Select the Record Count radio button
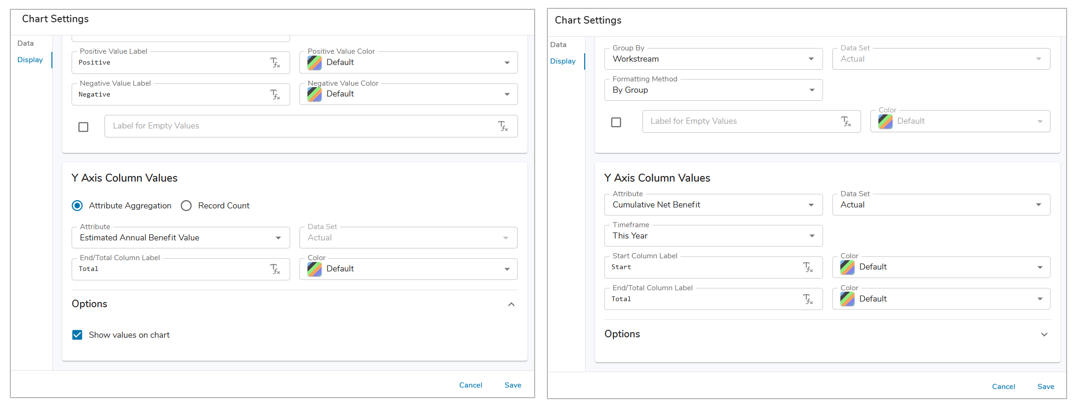Image resolution: width=1073 pixels, height=406 pixels. (x=186, y=206)
